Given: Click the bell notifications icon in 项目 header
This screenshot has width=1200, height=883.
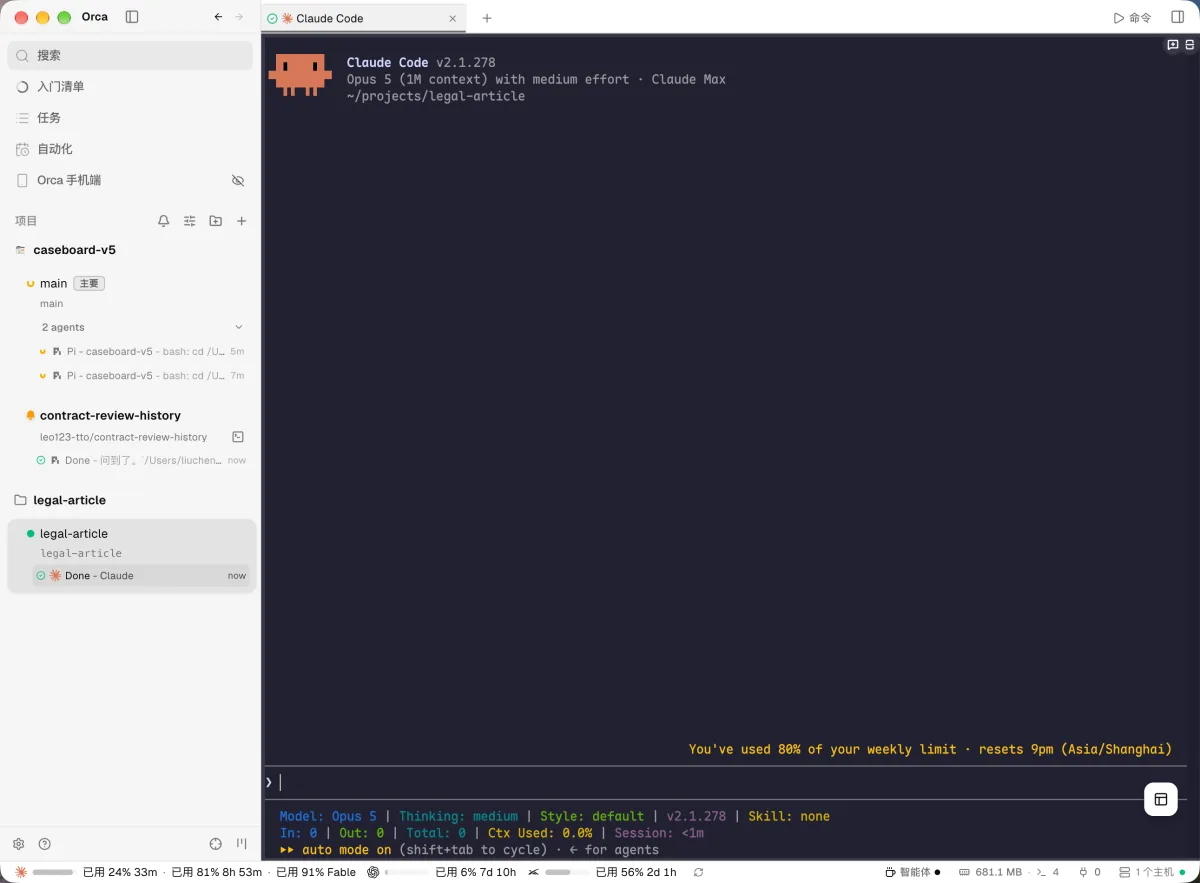Looking at the screenshot, I should coord(164,221).
